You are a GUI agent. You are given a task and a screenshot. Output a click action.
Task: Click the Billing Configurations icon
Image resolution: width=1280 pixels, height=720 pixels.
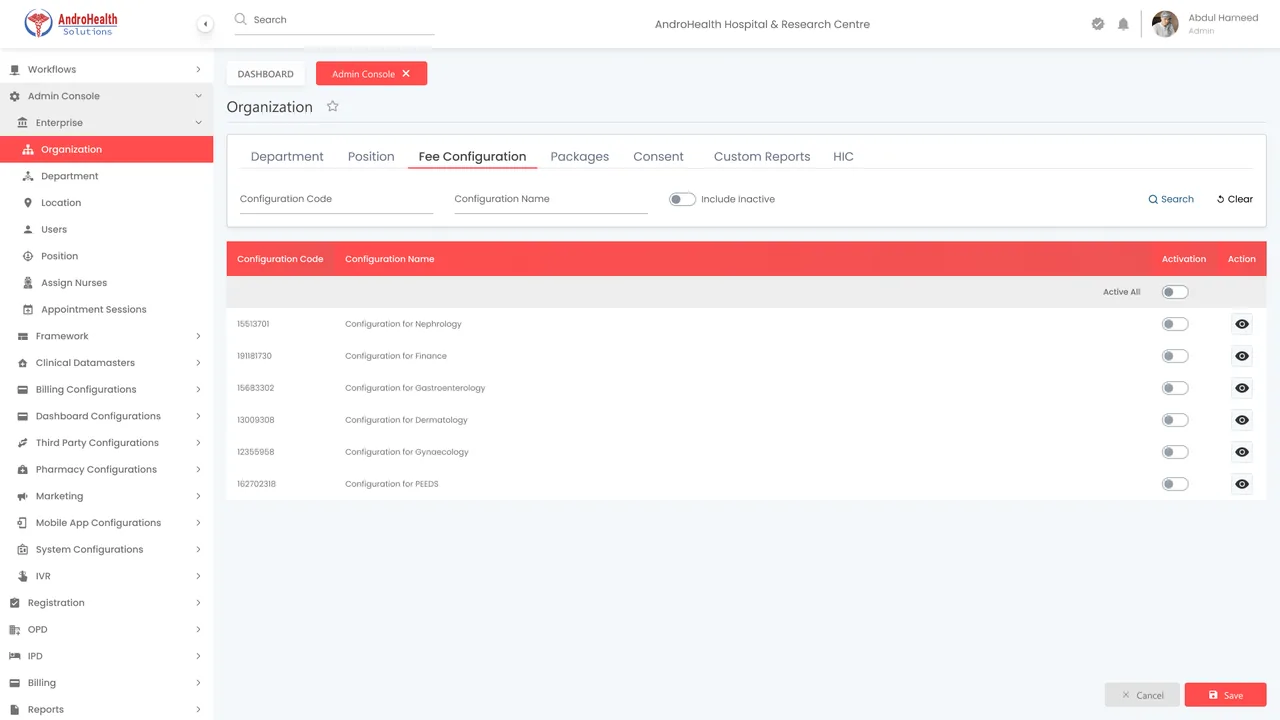point(23,389)
